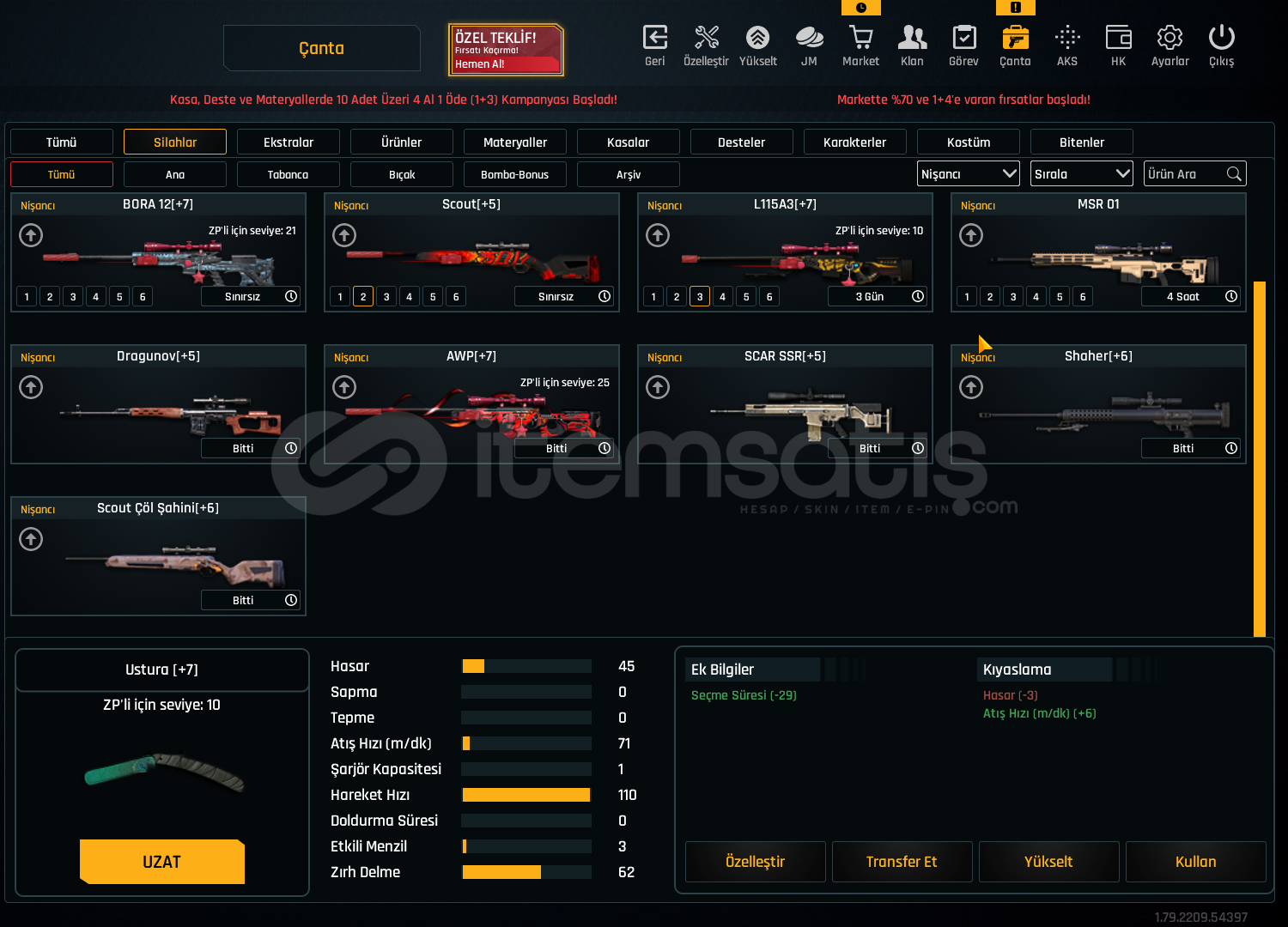Select slot 6 on the MSR 01 card
Viewport: 1288px width, 927px height.
click(x=1083, y=297)
